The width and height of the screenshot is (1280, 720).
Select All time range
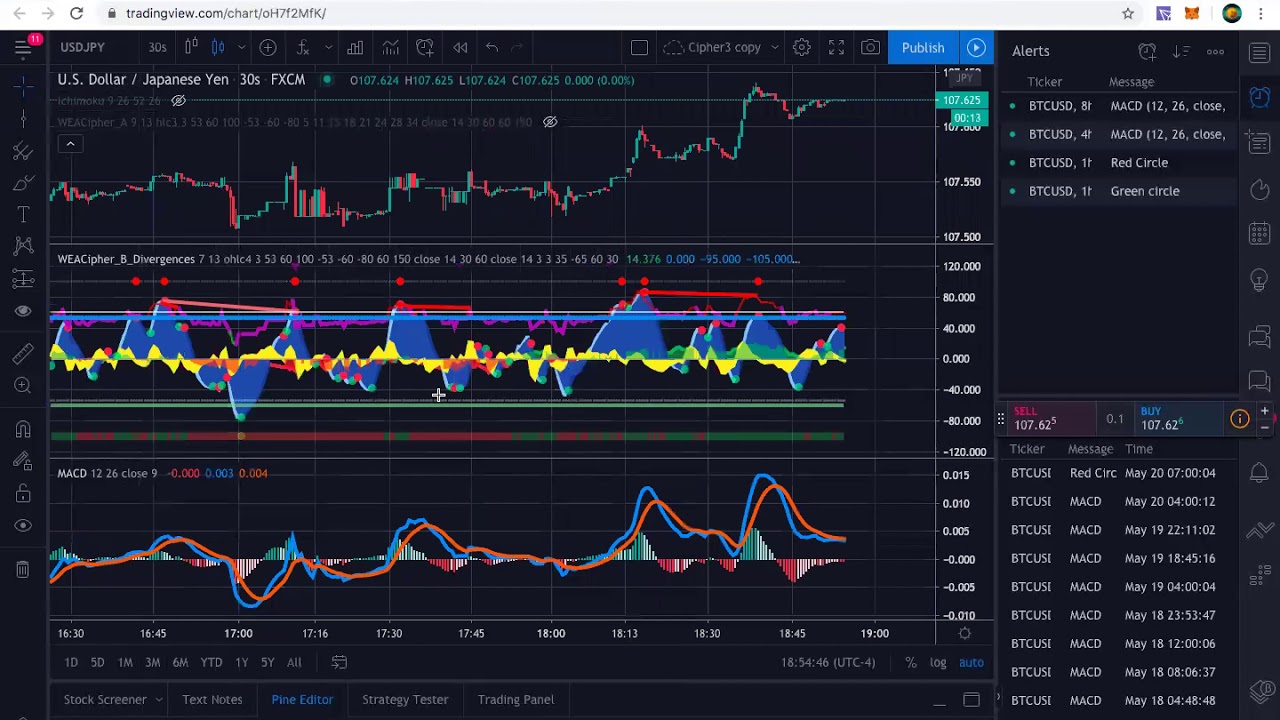coord(294,662)
